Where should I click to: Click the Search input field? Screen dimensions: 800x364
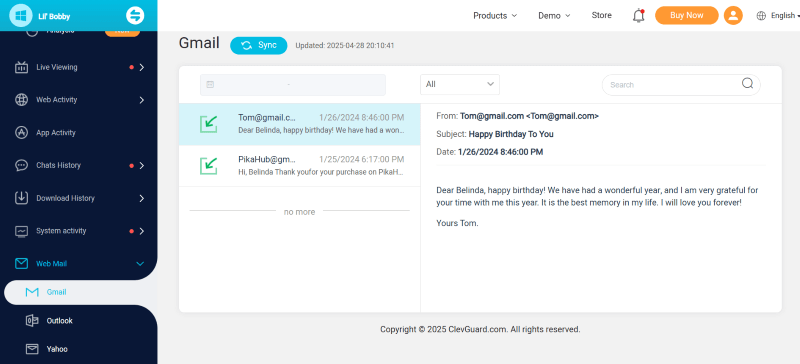click(x=681, y=85)
